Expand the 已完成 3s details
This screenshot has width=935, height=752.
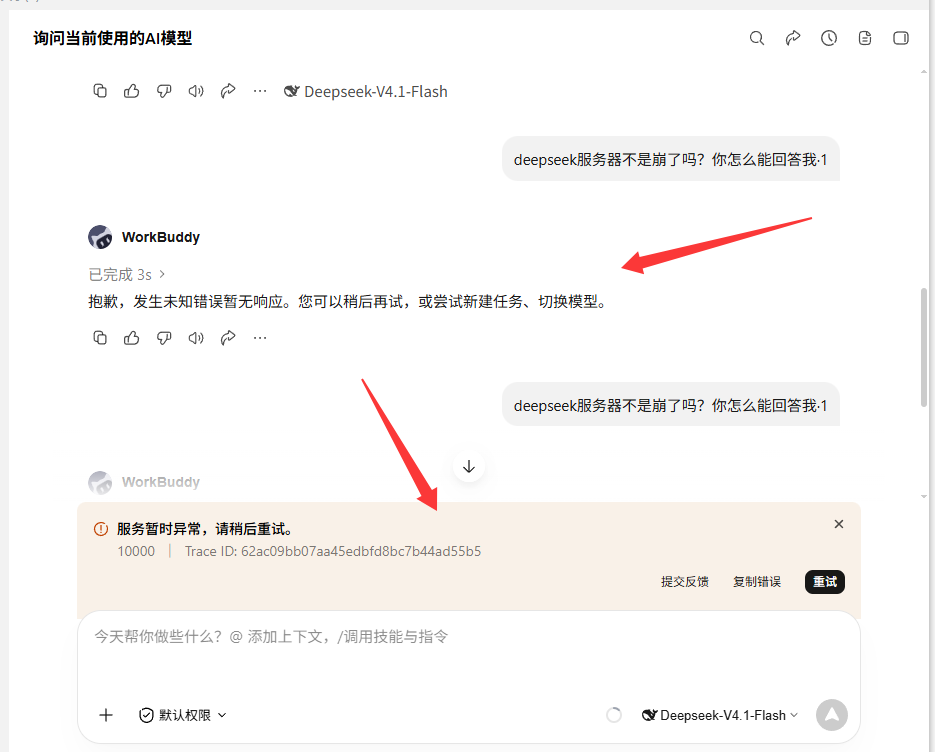click(126, 274)
